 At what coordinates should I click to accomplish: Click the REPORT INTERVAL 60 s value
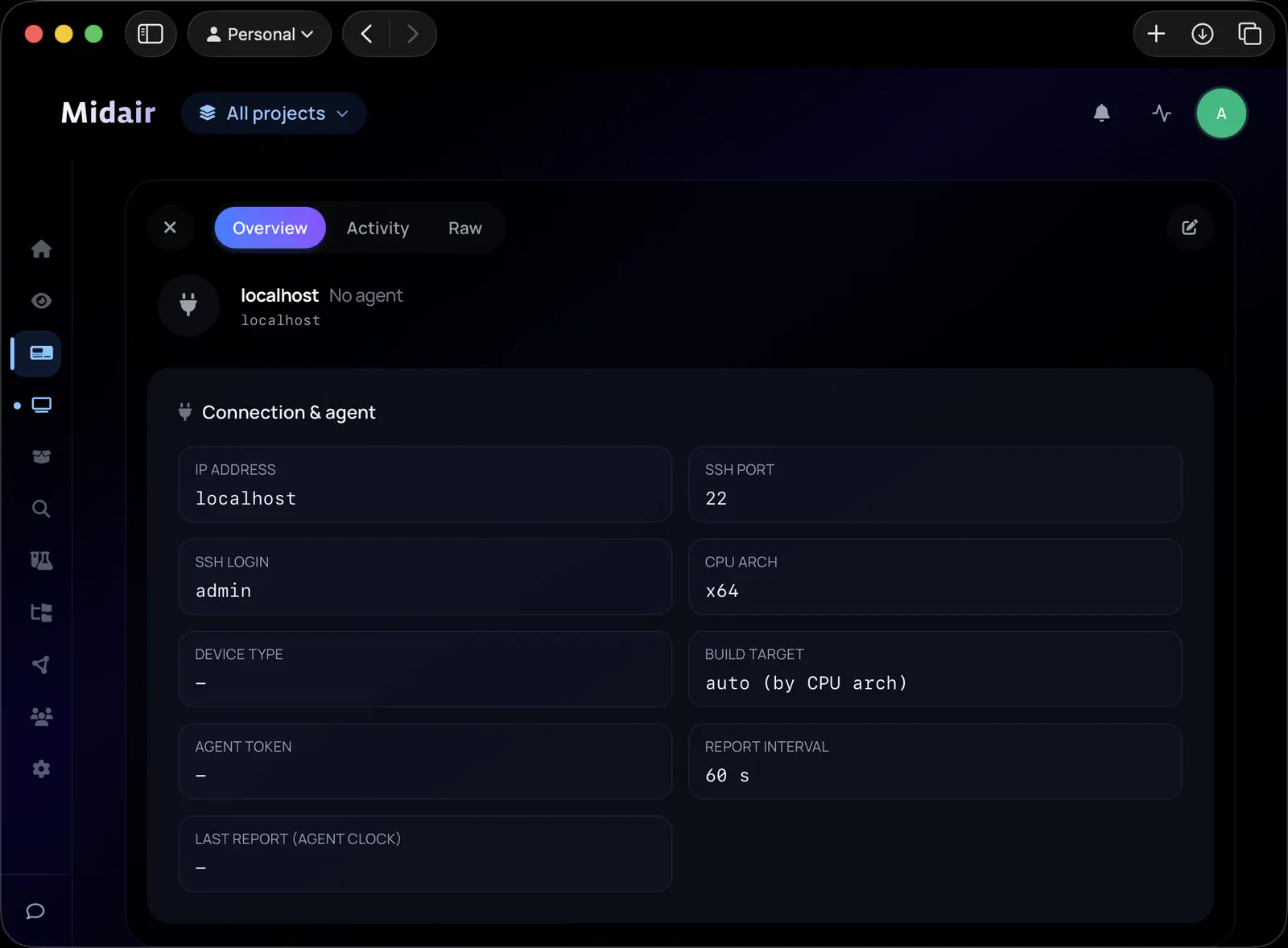click(728, 776)
